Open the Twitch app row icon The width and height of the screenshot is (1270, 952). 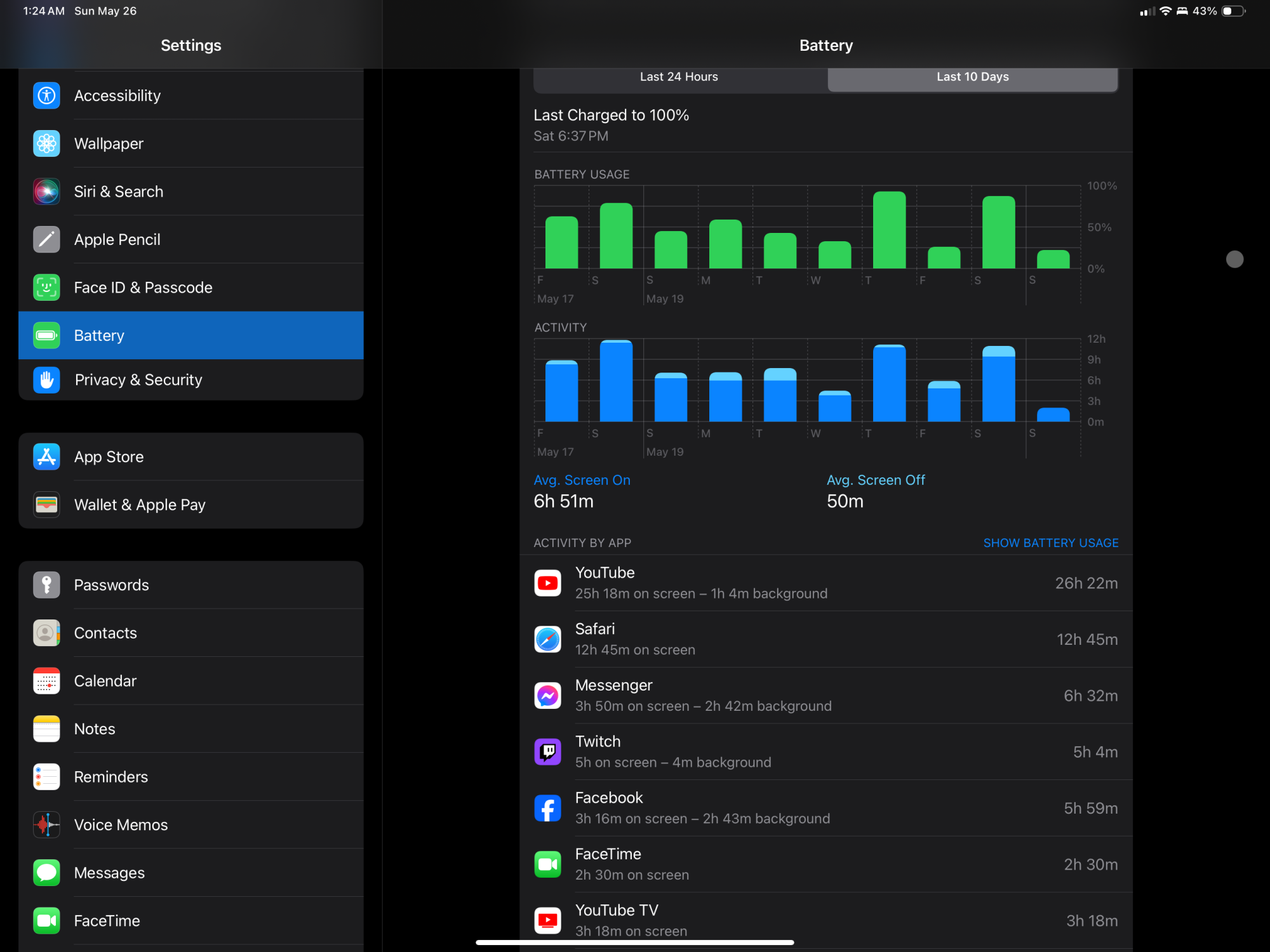point(547,752)
